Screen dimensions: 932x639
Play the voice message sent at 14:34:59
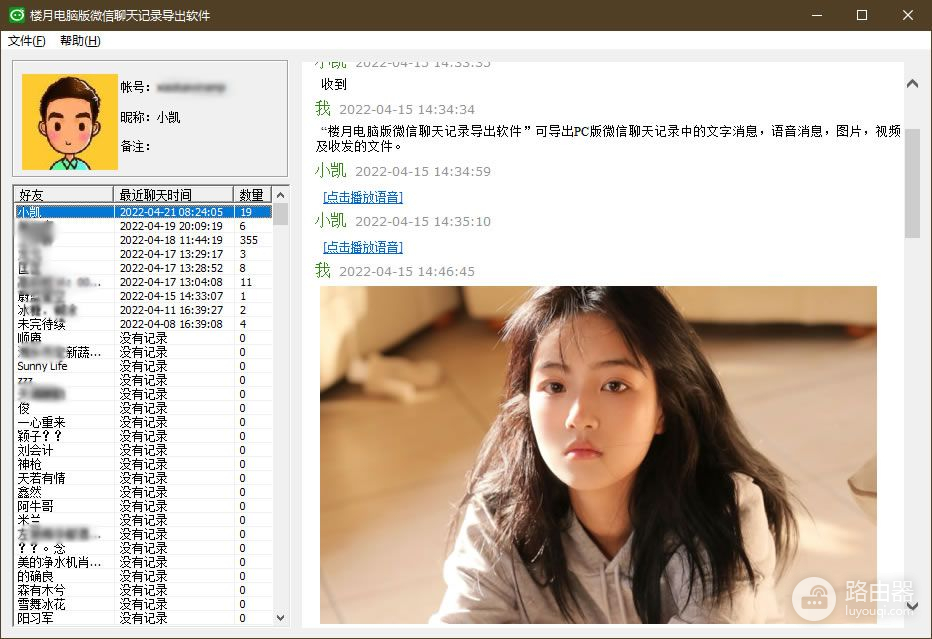click(x=363, y=197)
